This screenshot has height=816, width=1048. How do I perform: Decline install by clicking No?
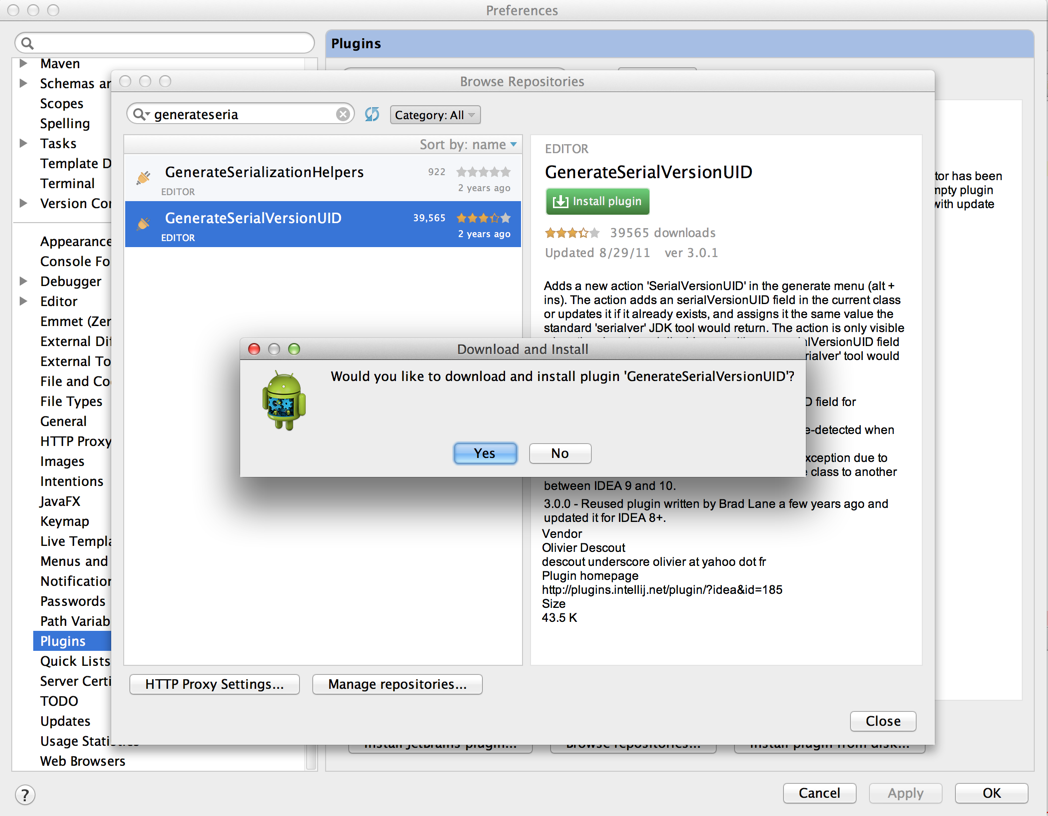coord(560,453)
